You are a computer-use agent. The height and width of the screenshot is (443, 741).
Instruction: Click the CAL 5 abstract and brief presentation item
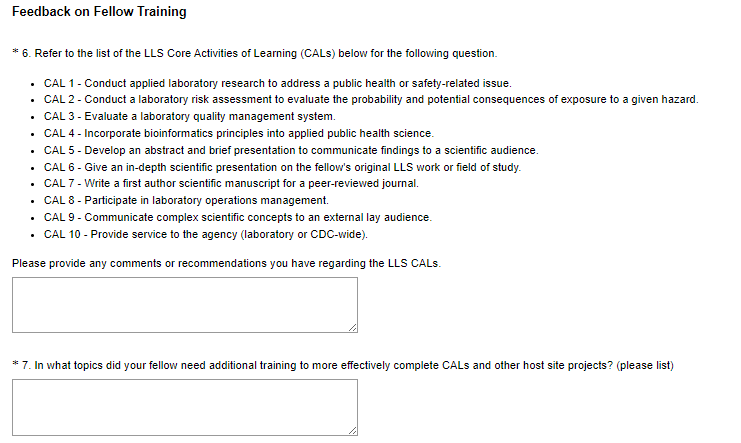point(290,150)
